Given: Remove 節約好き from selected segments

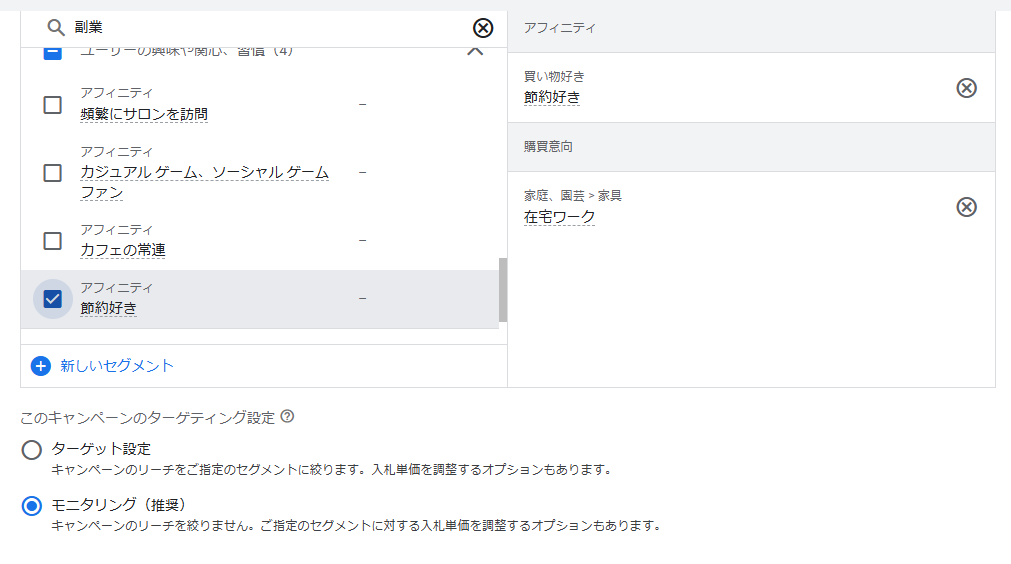Looking at the screenshot, I should pyautogui.click(x=966, y=88).
